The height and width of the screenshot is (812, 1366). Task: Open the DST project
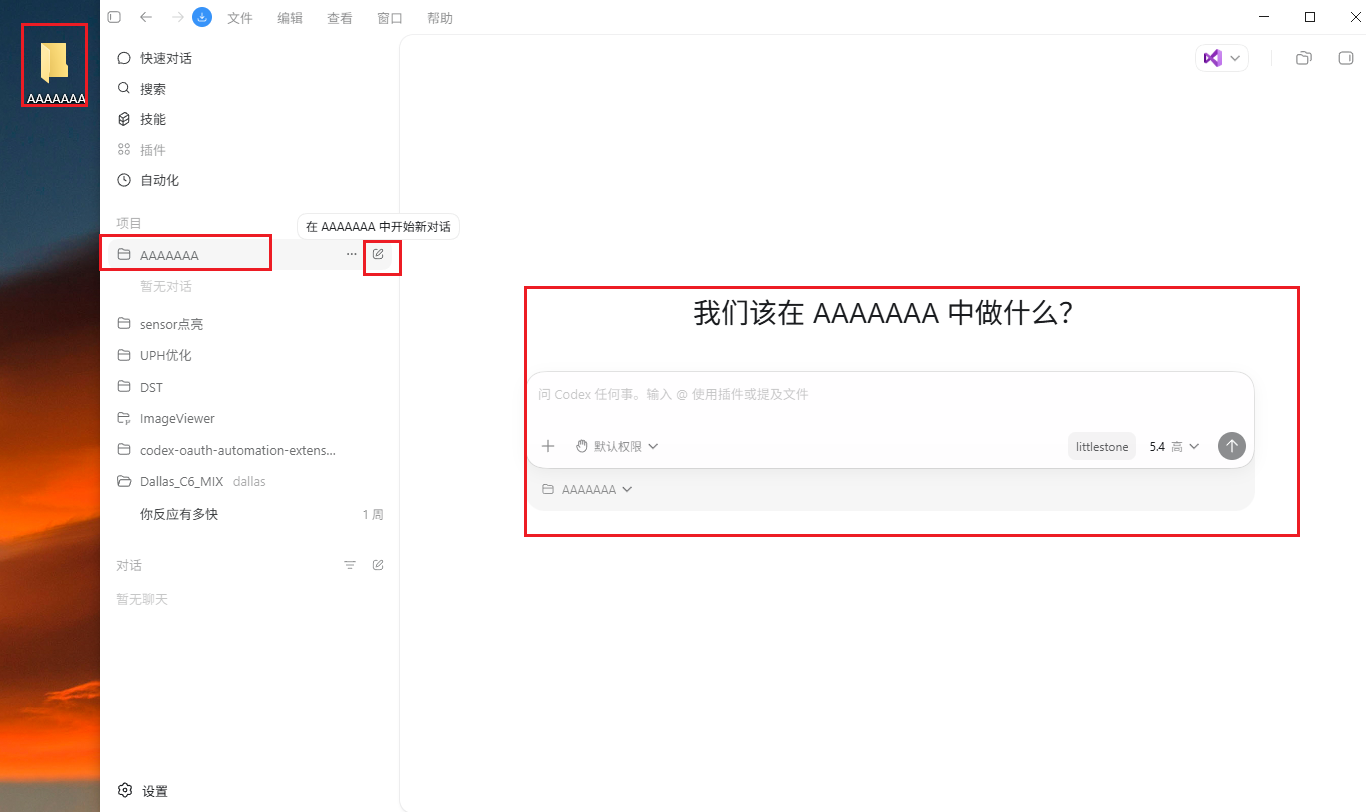coord(250,387)
